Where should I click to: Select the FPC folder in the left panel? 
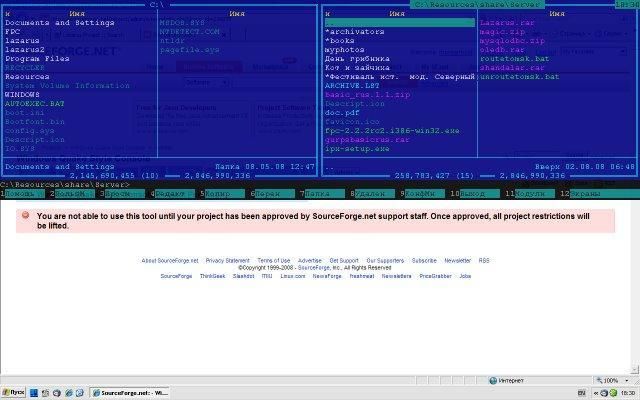click(13, 32)
